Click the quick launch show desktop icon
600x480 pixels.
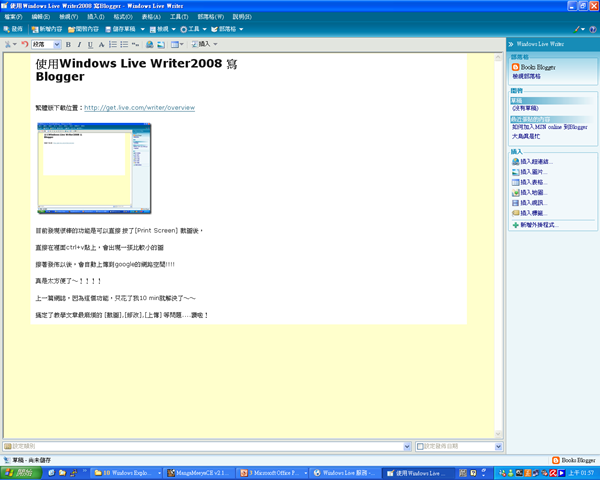click(52, 473)
